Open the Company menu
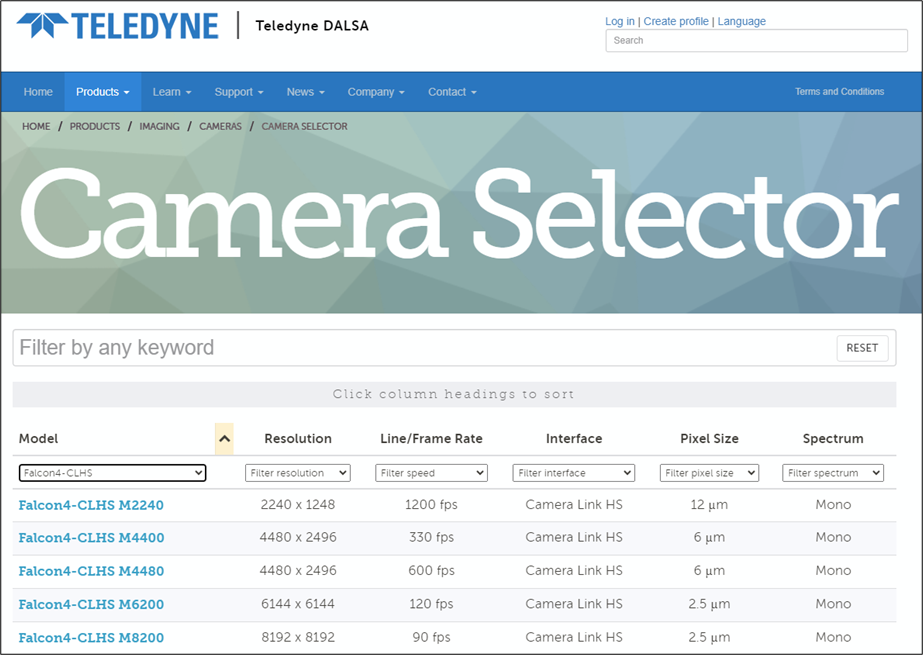This screenshot has width=923, height=655. pos(376,92)
